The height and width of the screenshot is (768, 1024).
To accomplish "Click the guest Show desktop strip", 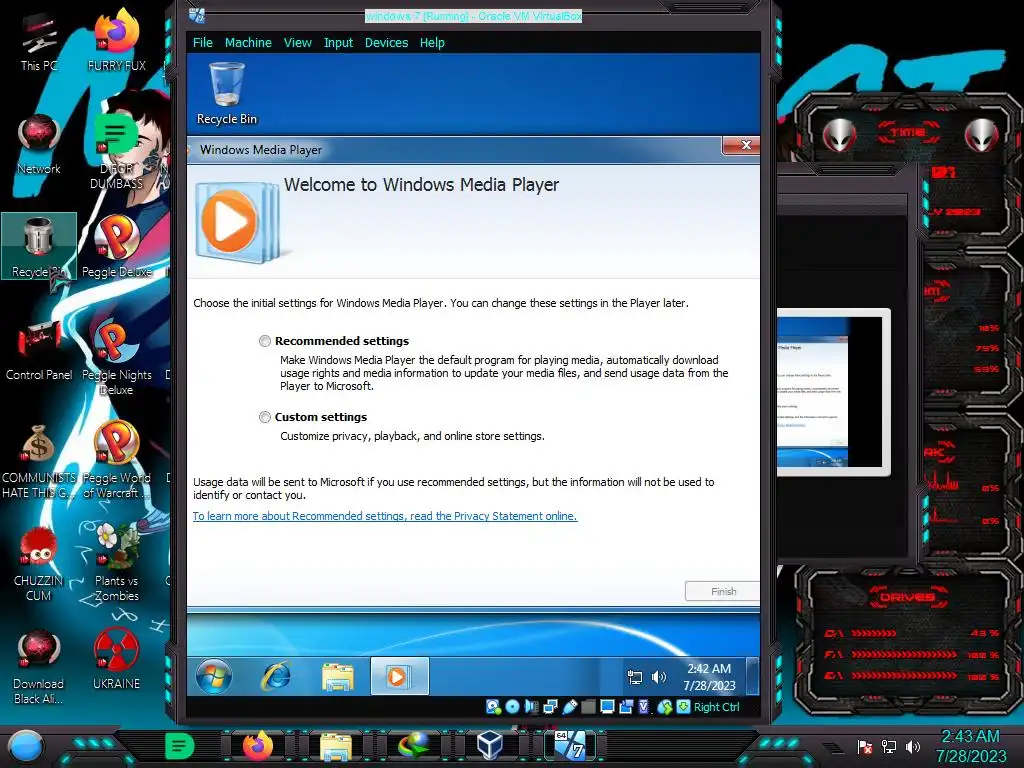I will click(x=752, y=677).
